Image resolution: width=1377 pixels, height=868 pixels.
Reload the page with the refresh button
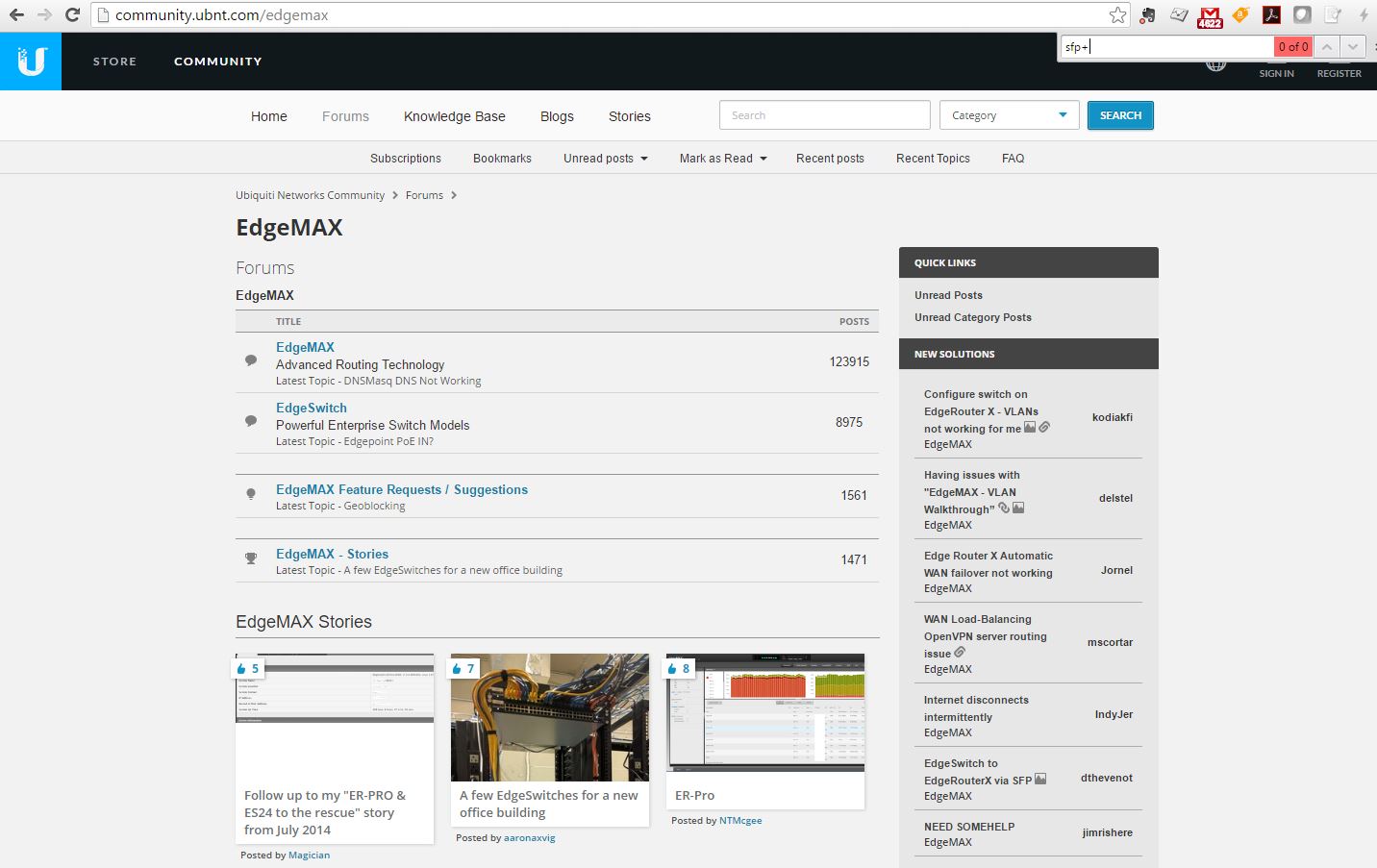point(72,15)
